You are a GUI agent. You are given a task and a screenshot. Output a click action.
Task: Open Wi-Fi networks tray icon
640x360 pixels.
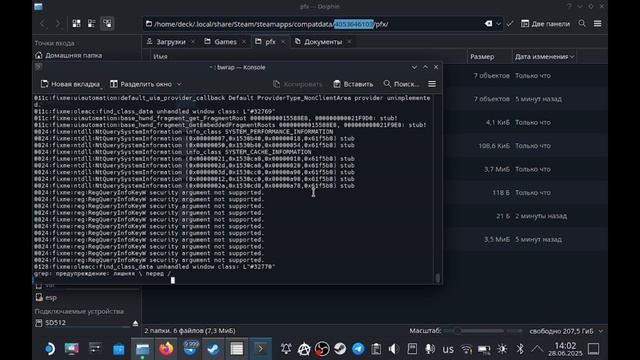click(466, 349)
